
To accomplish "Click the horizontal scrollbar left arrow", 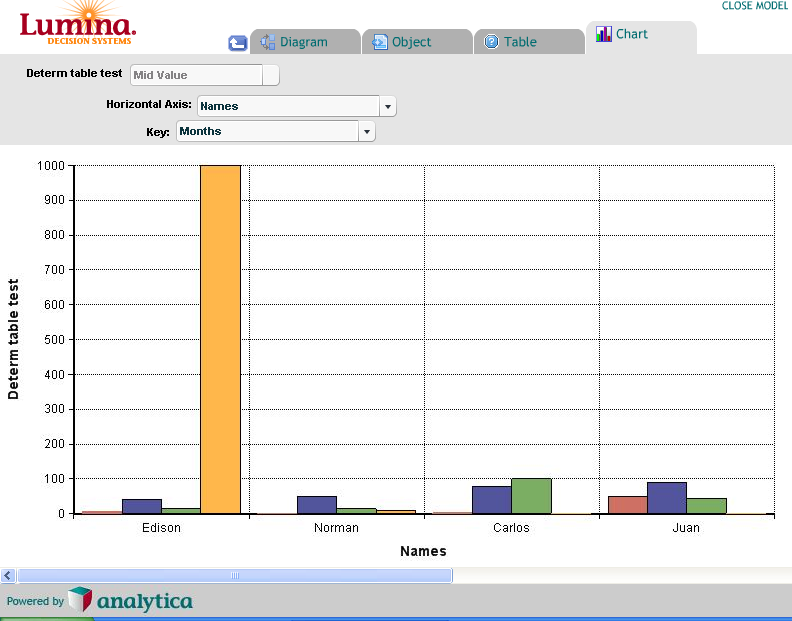I will [8, 575].
